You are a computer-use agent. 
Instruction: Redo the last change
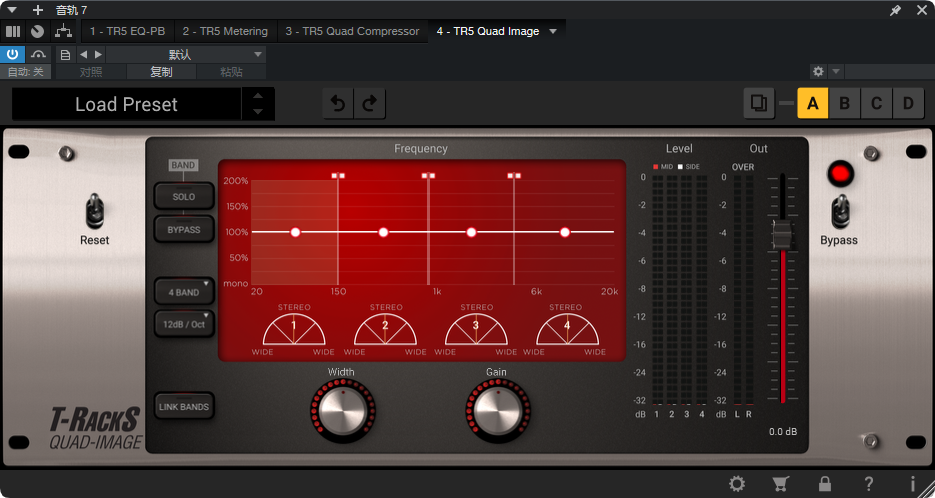coord(370,104)
